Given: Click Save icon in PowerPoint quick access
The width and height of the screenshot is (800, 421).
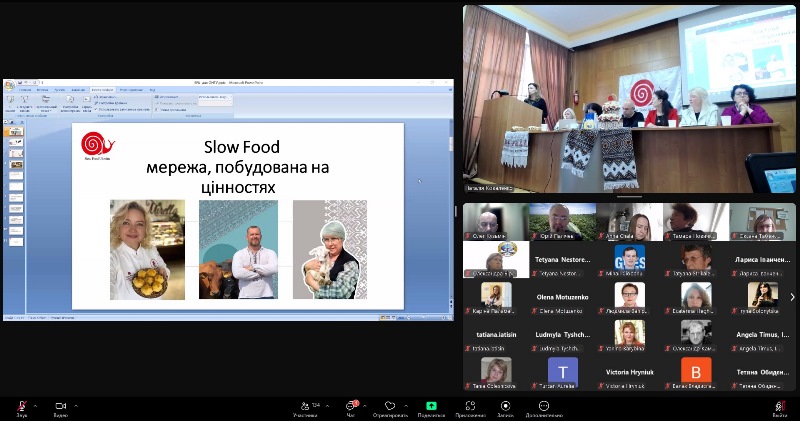Looking at the screenshot, I should pos(19,83).
